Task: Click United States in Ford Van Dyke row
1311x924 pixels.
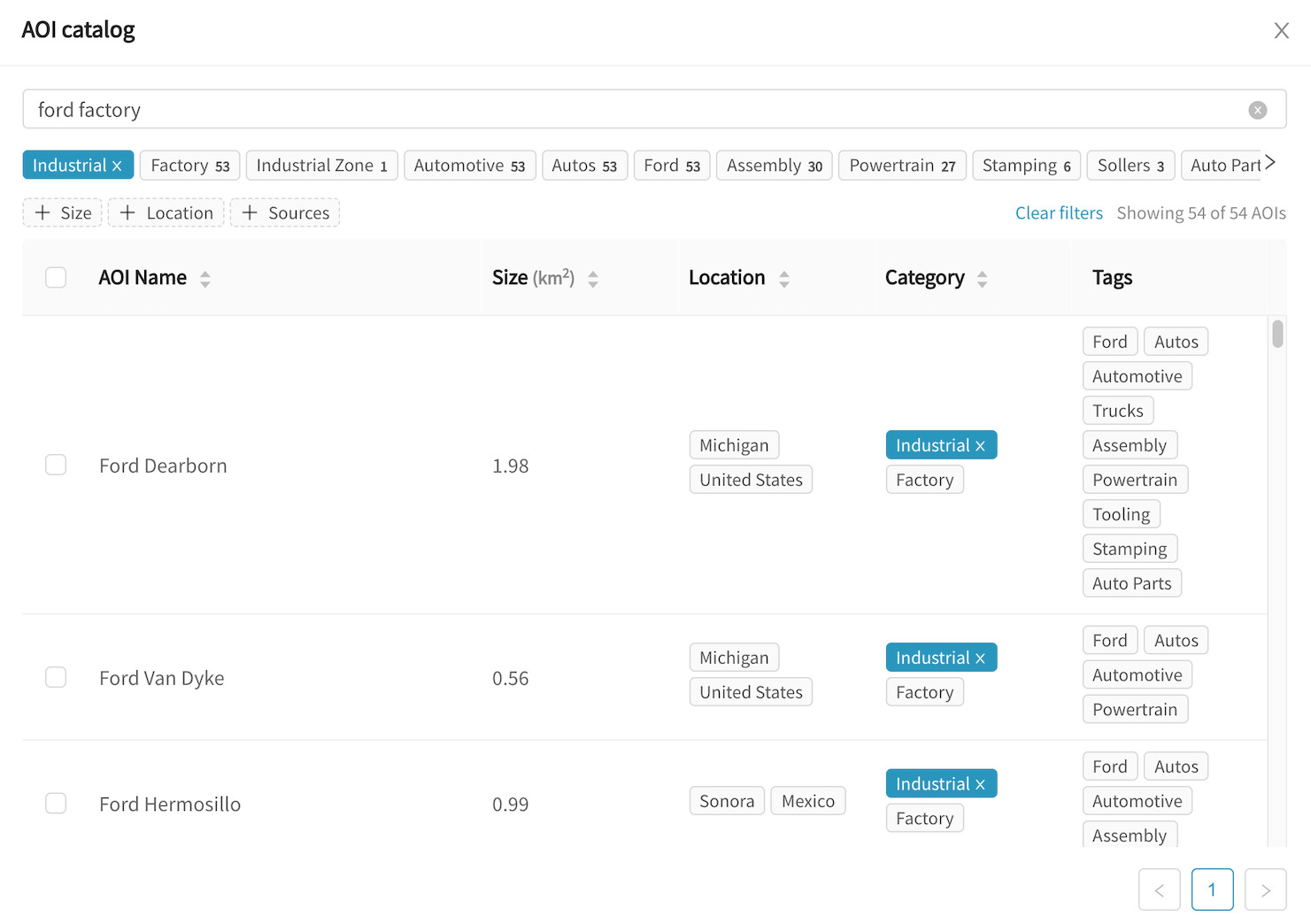Action: point(751,692)
